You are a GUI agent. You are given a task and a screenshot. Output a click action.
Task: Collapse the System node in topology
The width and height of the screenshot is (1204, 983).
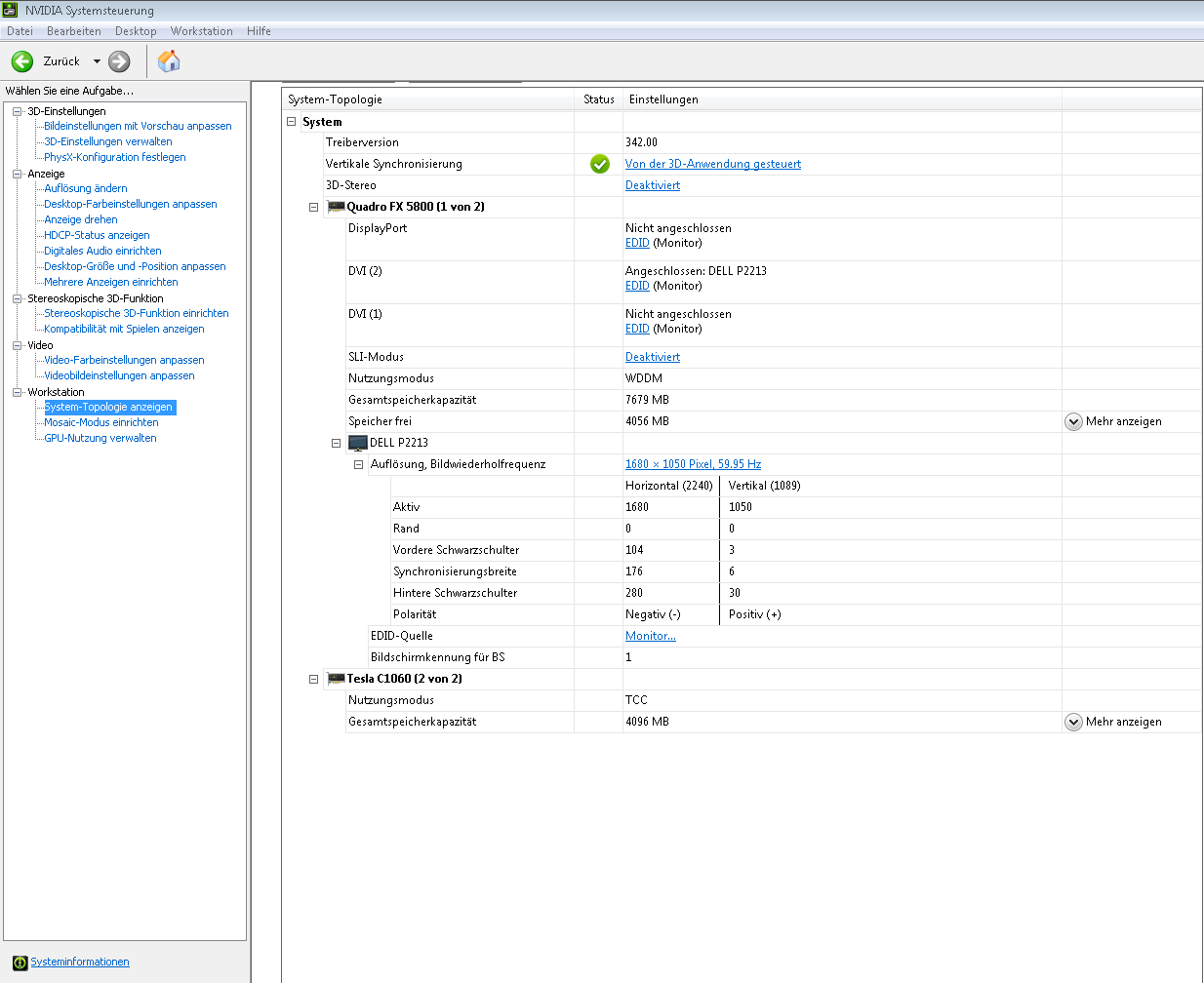(291, 122)
